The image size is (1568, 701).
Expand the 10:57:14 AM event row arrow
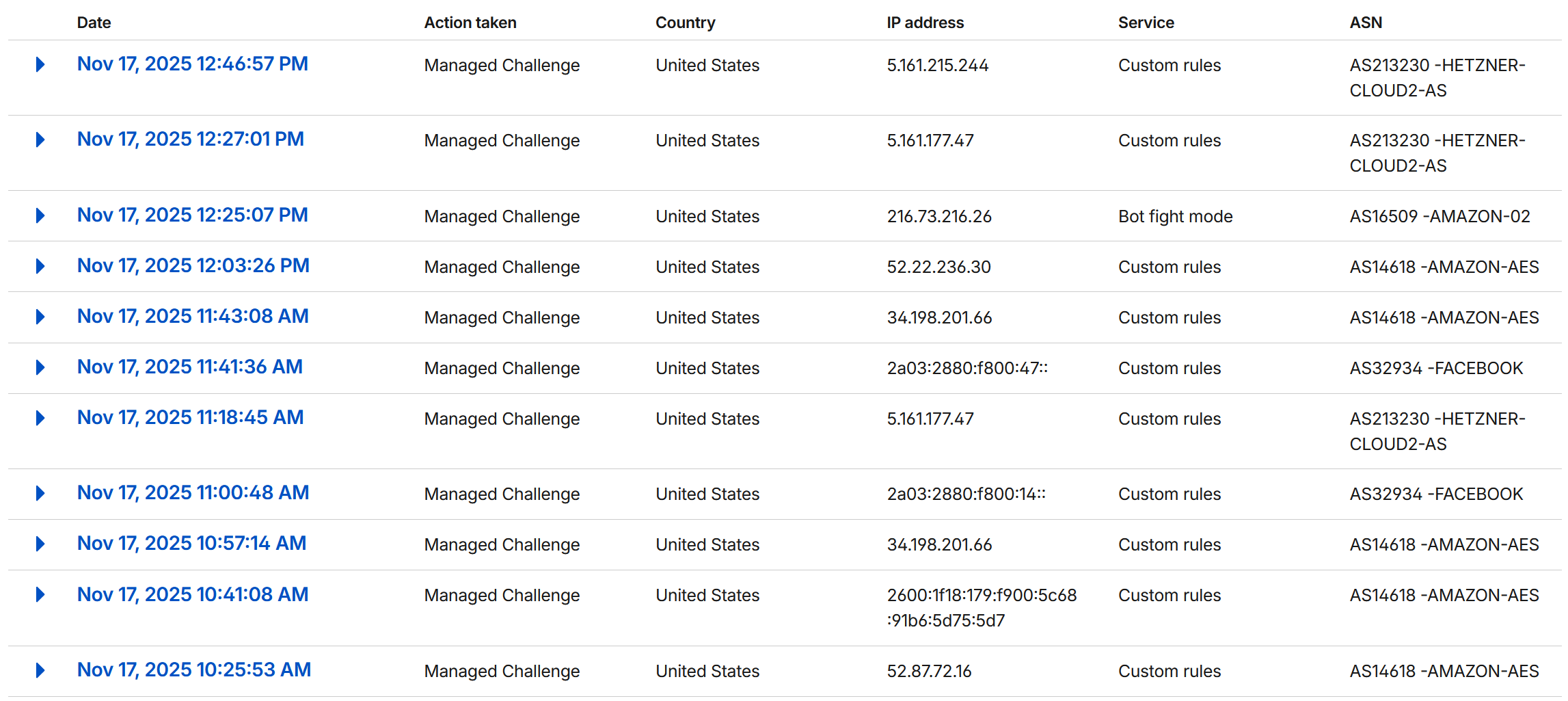[40, 544]
